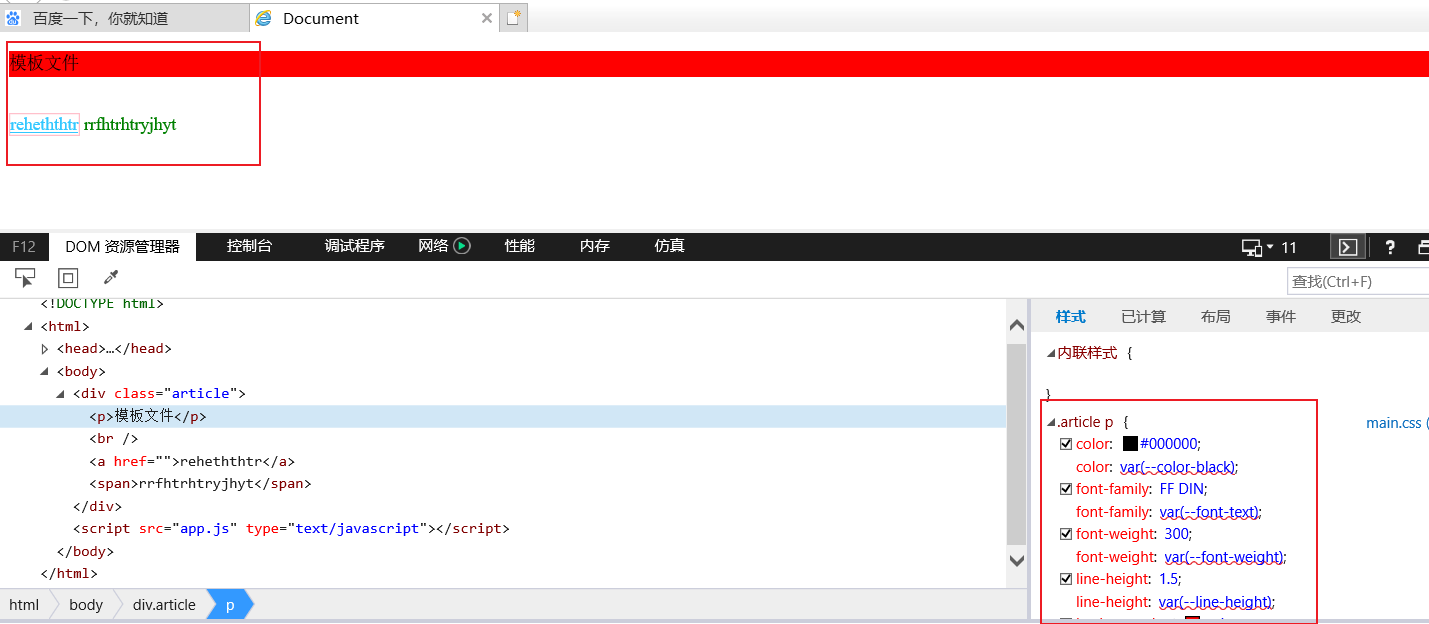1429x624 pixels.
Task: Click the main.css stylesheet link
Action: (1393, 422)
